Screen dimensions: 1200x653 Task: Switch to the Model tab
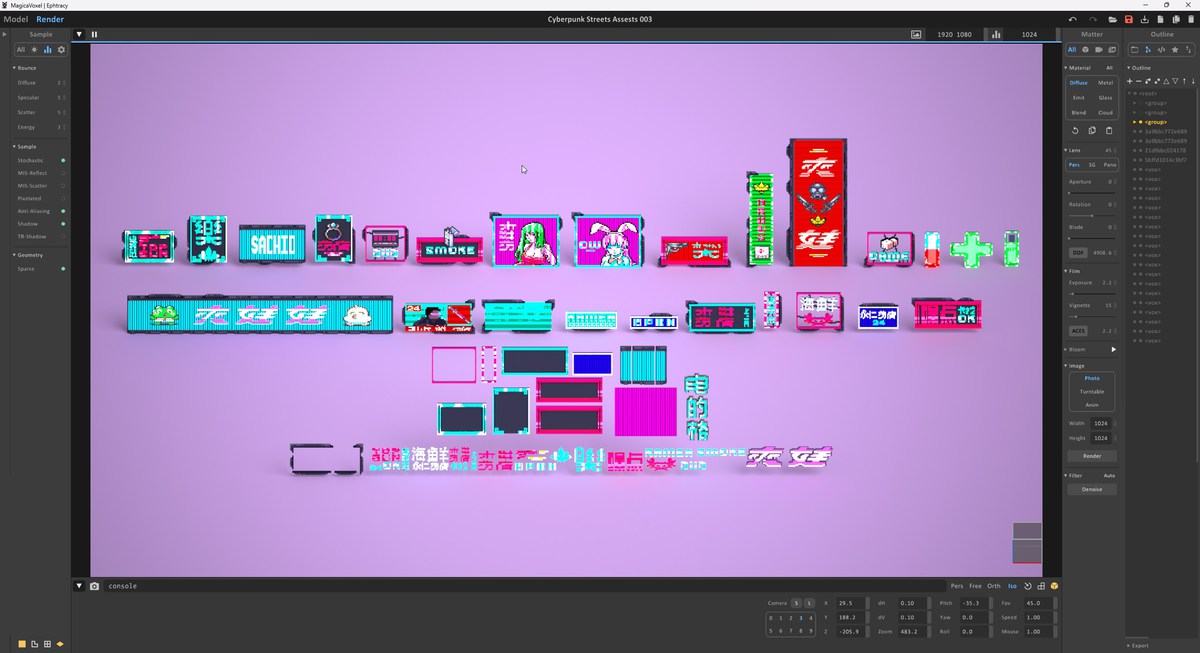pyautogui.click(x=16, y=19)
